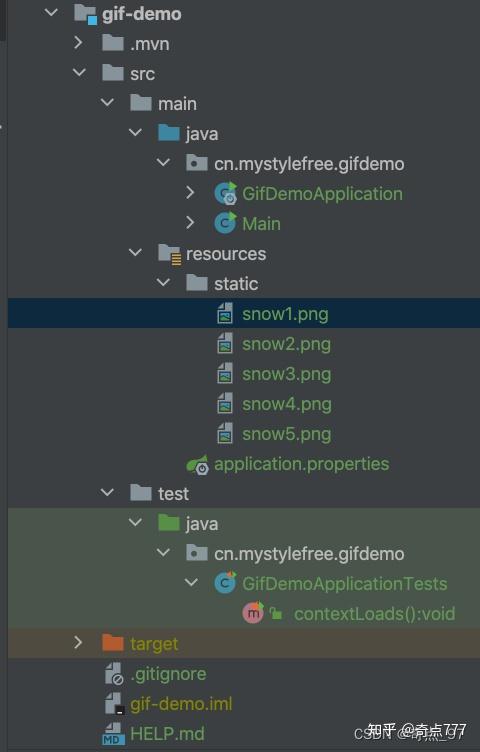Click the HELP.md markdown file icon
The width and height of the screenshot is (480, 752).
tap(114, 734)
